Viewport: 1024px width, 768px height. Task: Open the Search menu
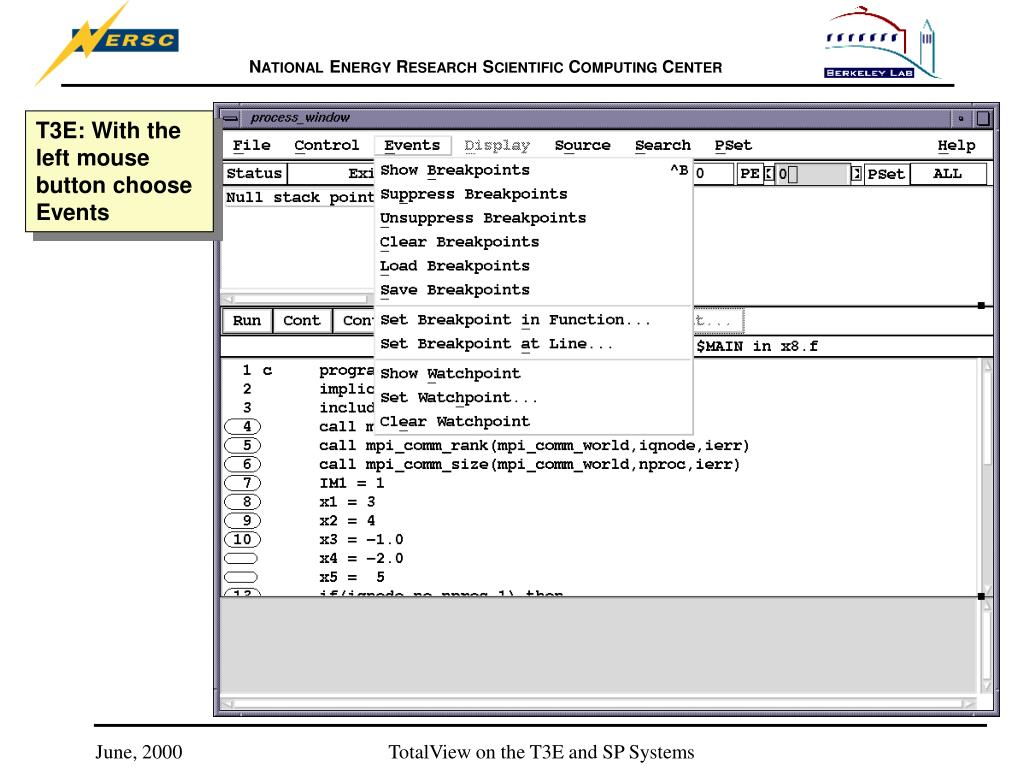coord(662,145)
